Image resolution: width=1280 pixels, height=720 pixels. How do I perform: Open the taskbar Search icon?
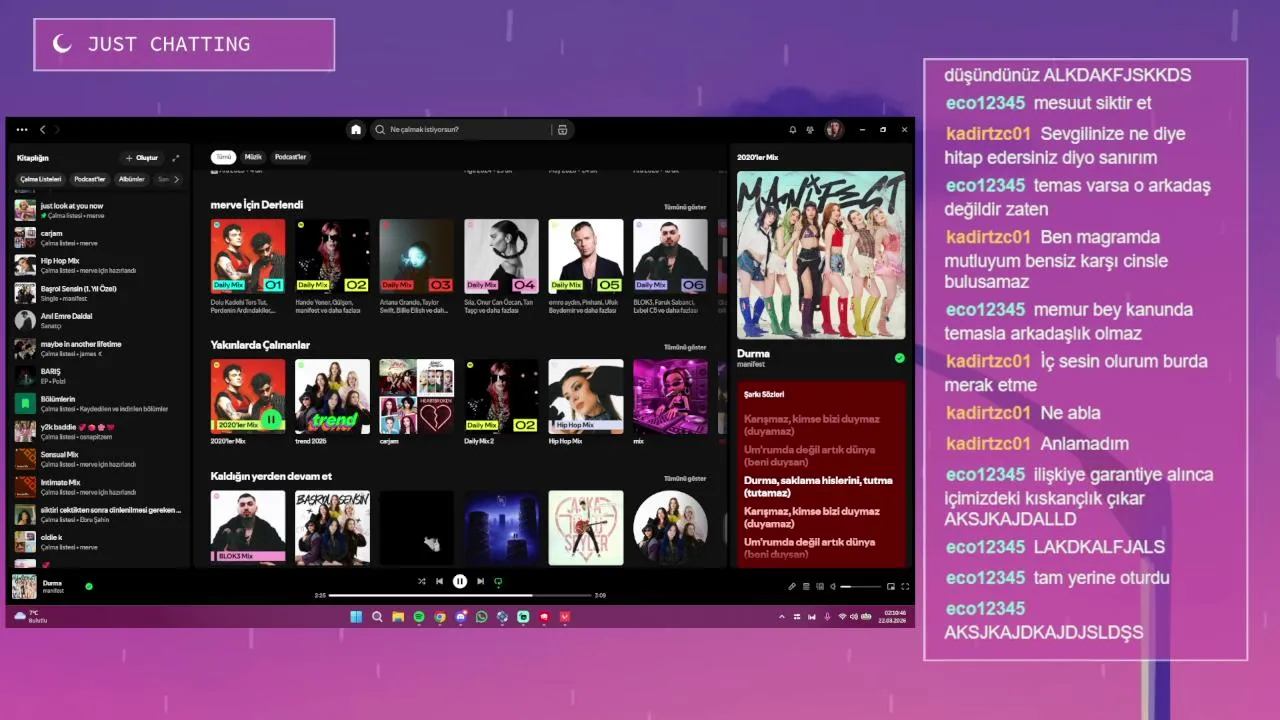coord(377,617)
